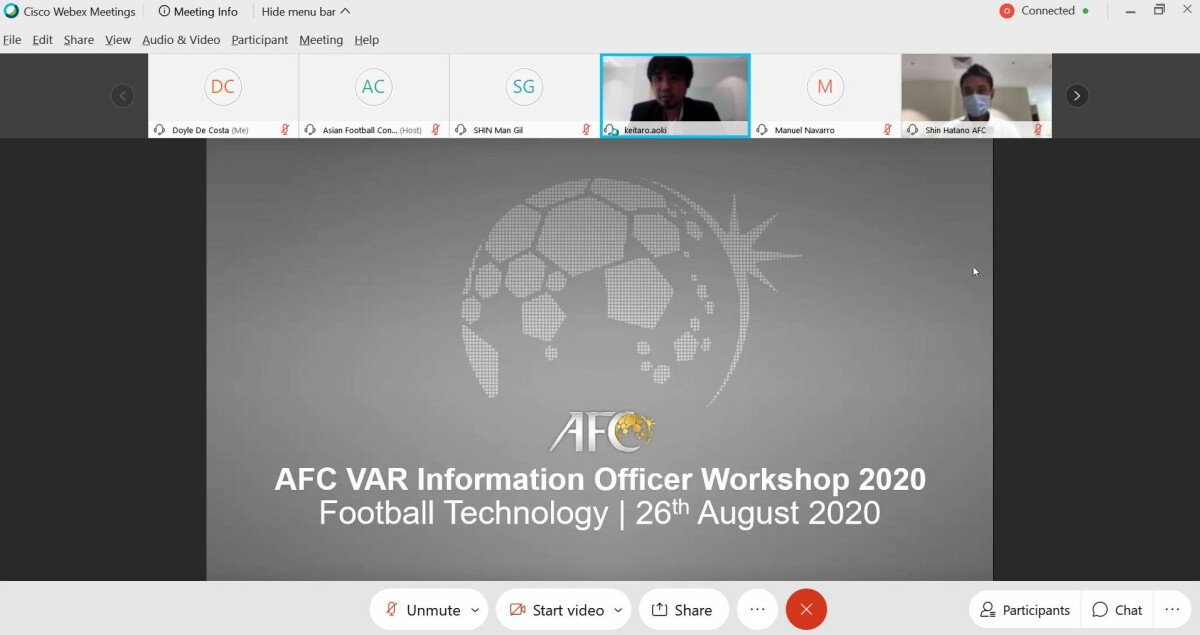Screen dimensions: 1200x635
Task: Open the View menu
Action: [x=118, y=40]
